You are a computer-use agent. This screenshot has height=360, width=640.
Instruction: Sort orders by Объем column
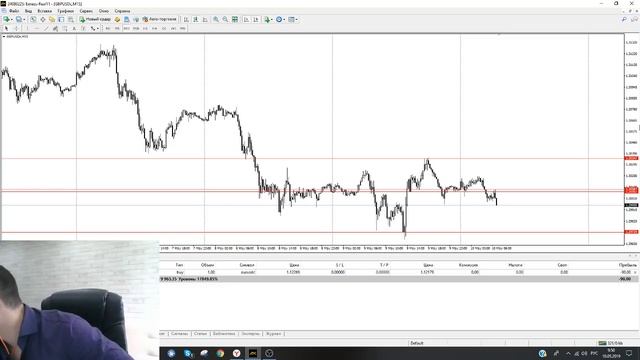pyautogui.click(x=207, y=265)
